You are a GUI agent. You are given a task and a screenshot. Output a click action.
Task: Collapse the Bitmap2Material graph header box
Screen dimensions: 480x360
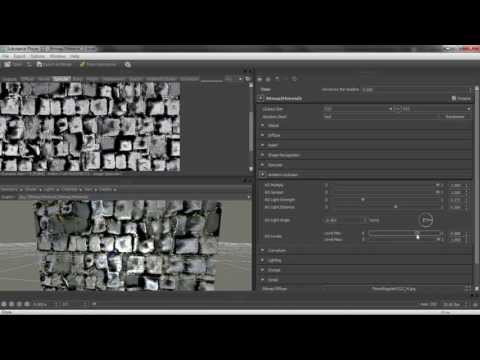tap(261, 98)
